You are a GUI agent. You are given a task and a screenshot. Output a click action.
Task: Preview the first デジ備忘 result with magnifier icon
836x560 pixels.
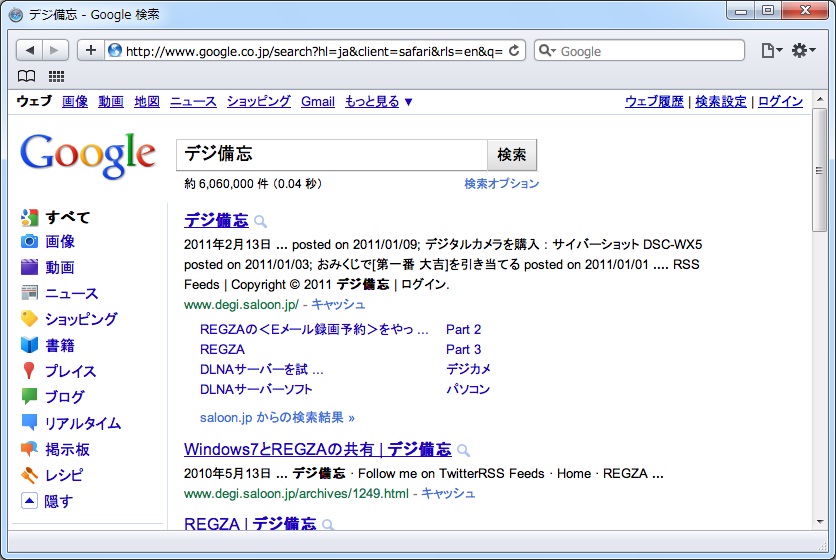pos(260,221)
